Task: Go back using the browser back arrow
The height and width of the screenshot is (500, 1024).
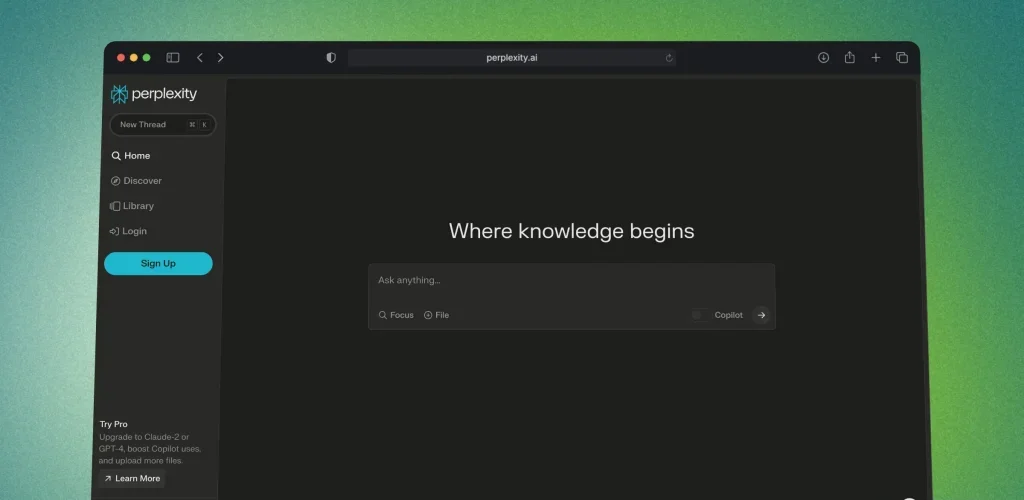Action: point(200,58)
